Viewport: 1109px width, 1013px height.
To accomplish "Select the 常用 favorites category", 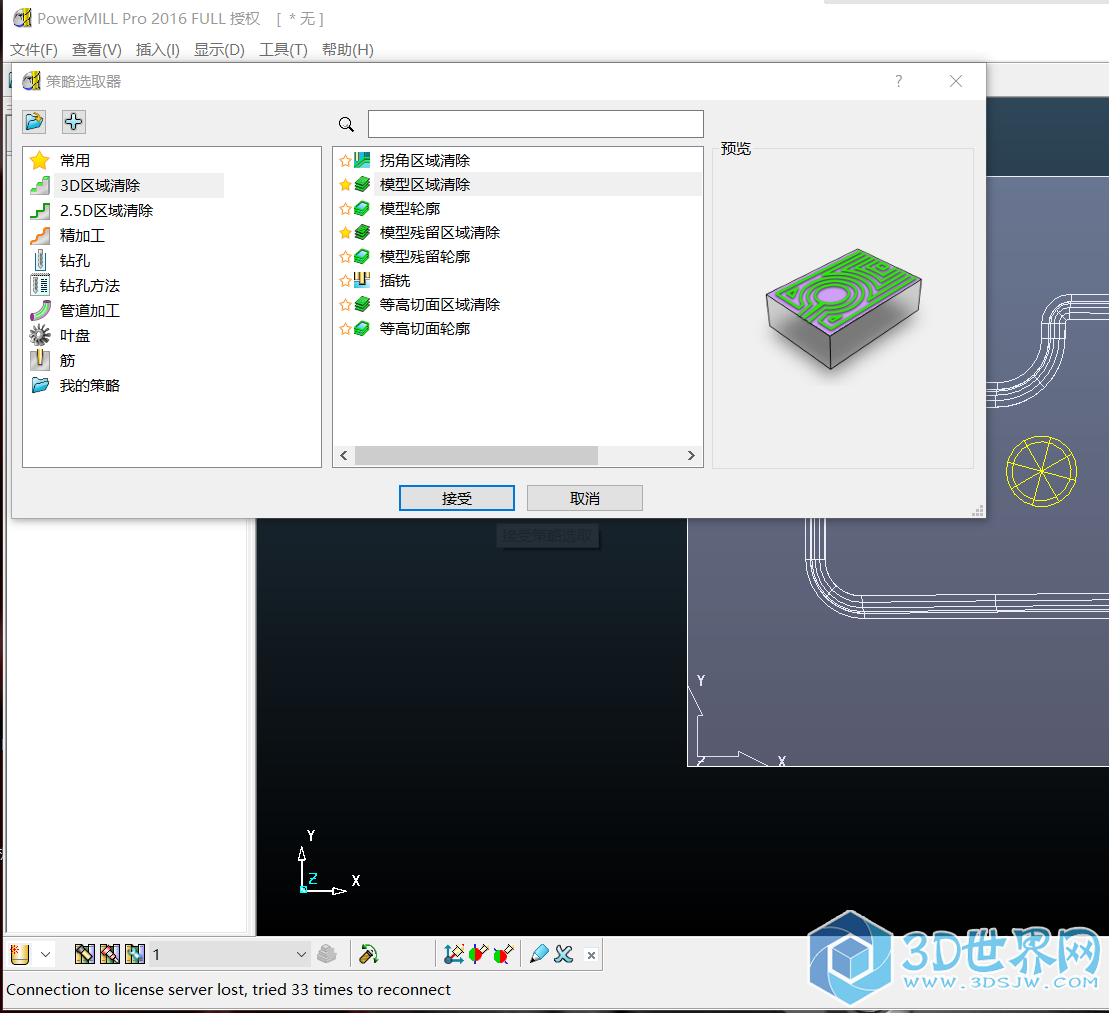I will (75, 161).
